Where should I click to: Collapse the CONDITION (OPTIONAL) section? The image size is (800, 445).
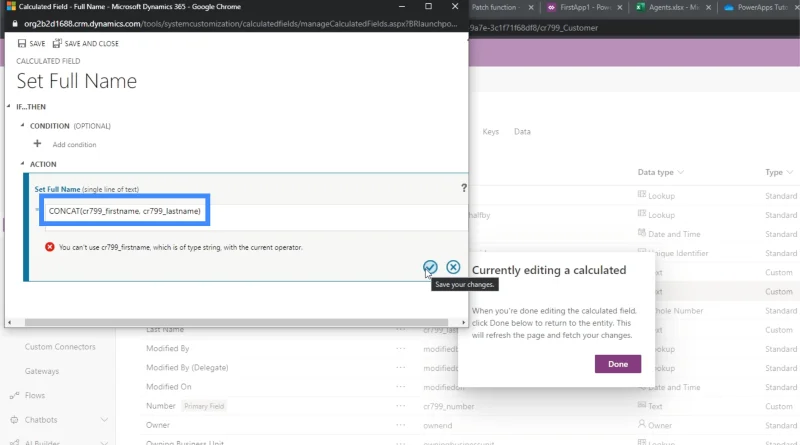tap(22, 125)
